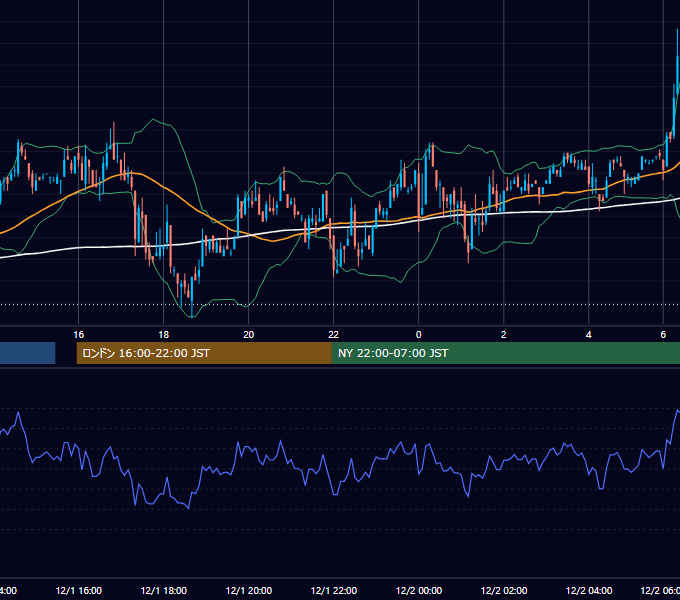Click the 20 hour label on price chart axis

248,335
